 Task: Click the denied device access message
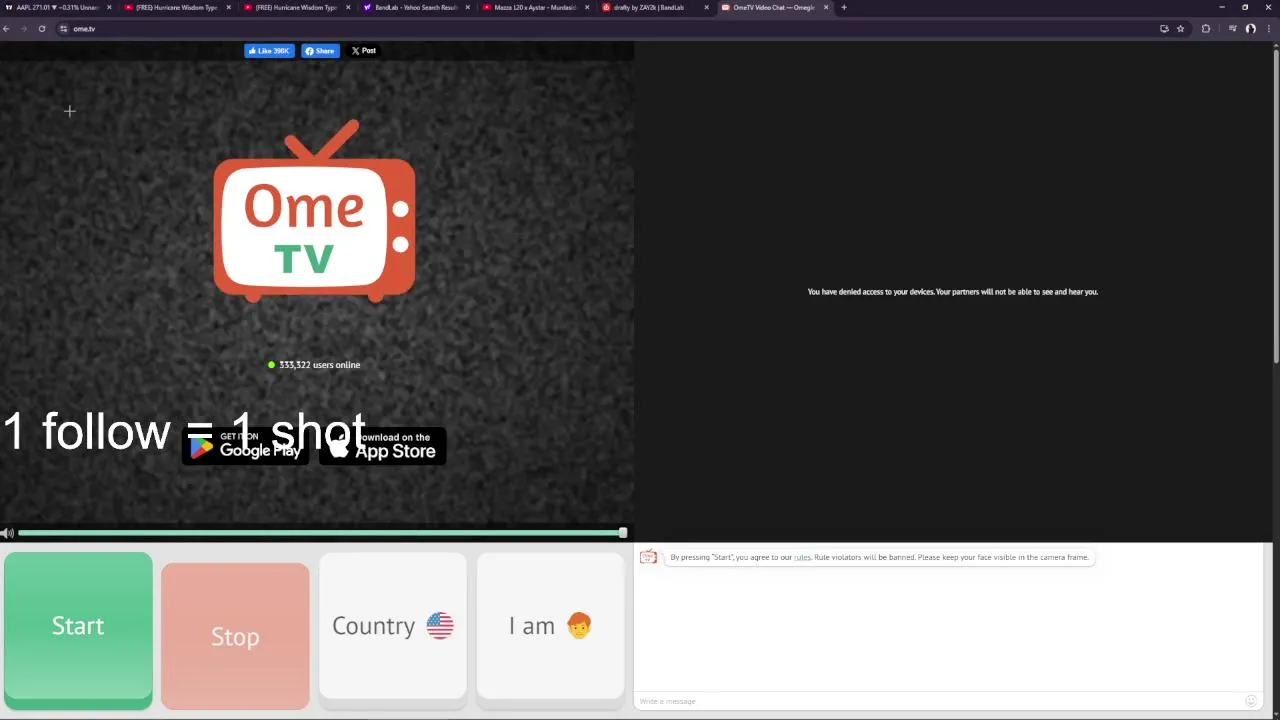953,292
